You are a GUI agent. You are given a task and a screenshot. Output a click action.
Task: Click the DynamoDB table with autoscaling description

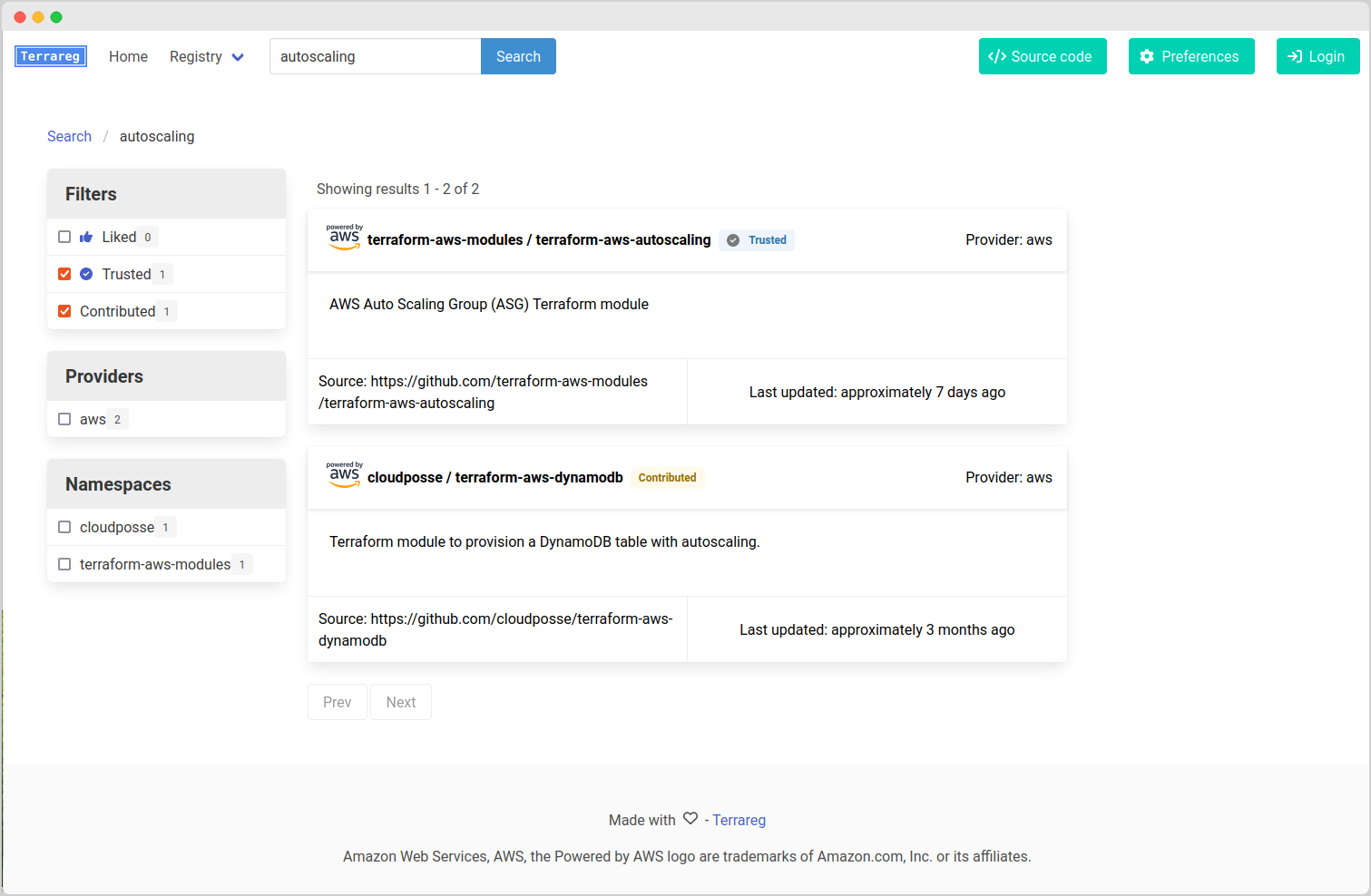(x=544, y=541)
